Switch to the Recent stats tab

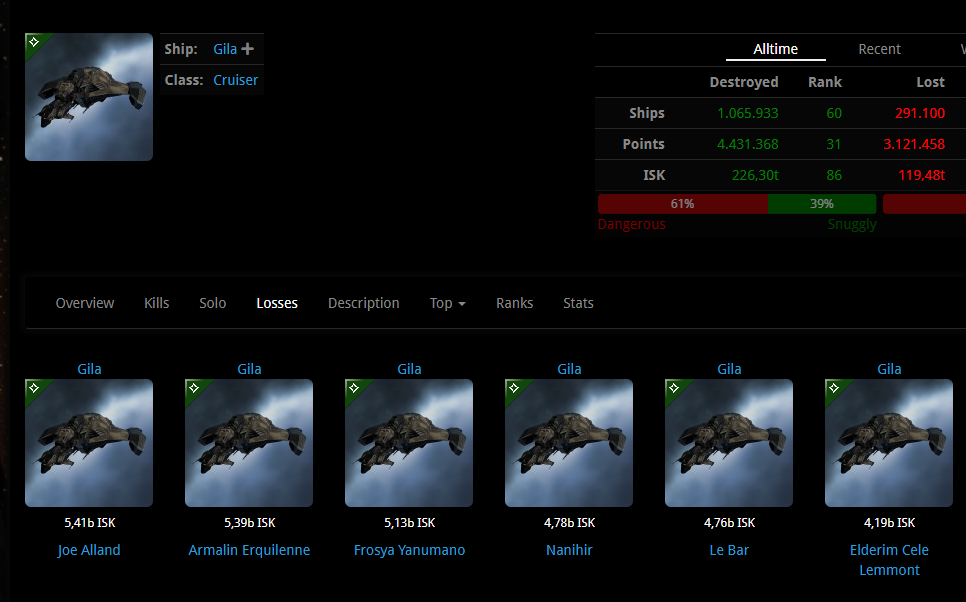(x=879, y=49)
